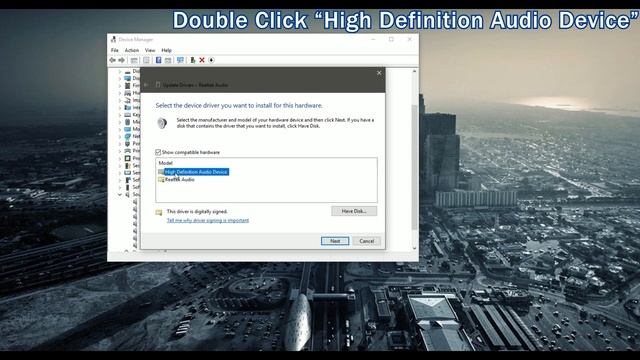Expand the Human Interface Devices tree node
640x360 pixels.
120,93
